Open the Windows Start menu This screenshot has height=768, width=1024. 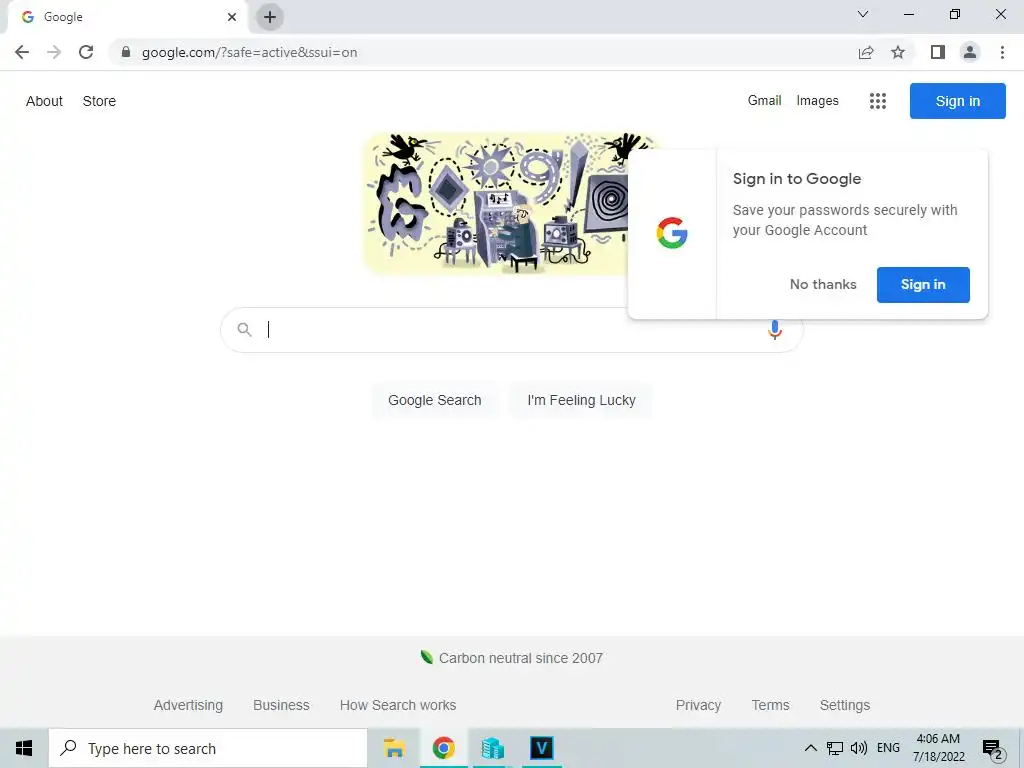(24, 748)
